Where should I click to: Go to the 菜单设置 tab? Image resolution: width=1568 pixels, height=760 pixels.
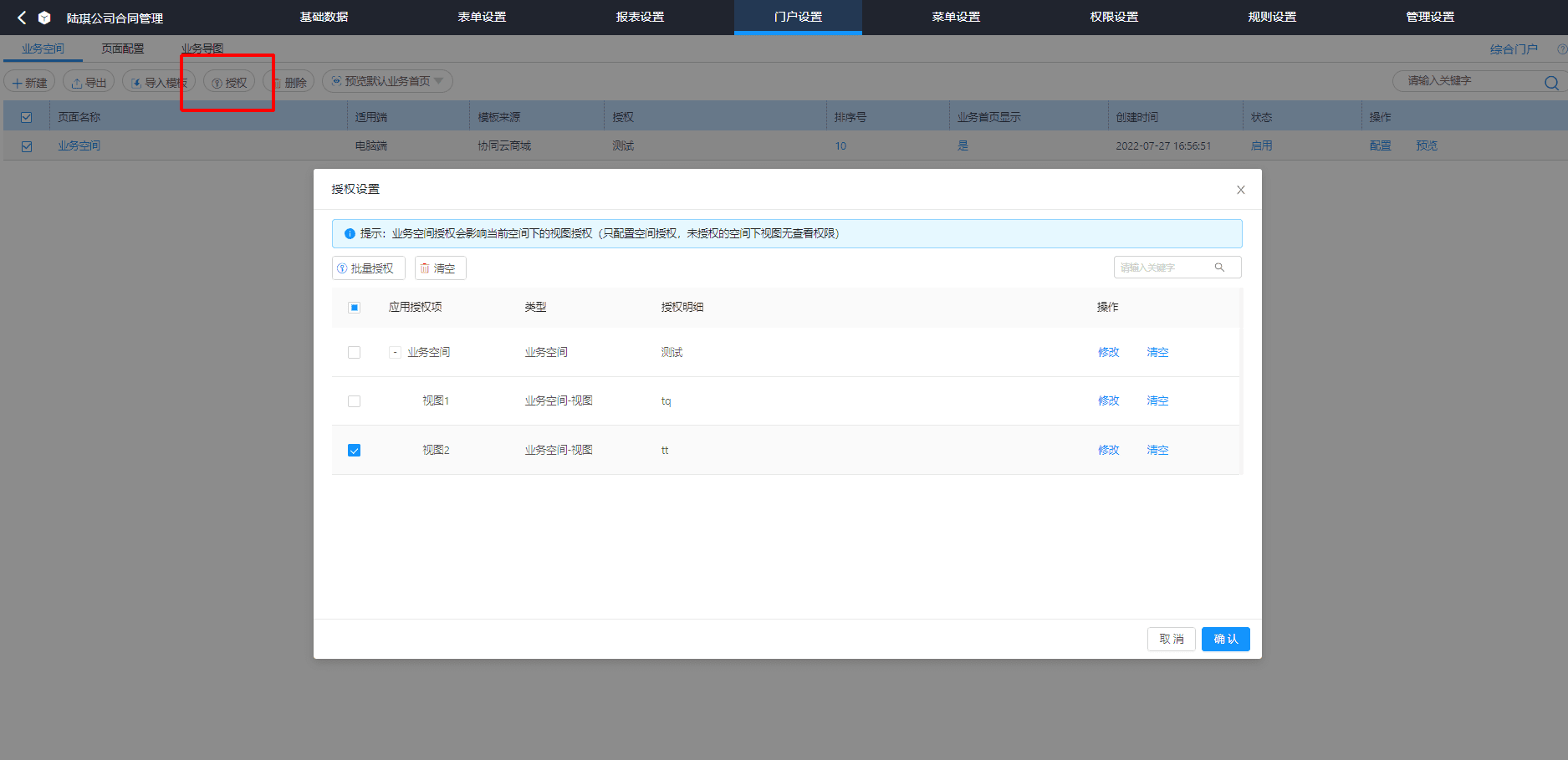click(x=957, y=17)
